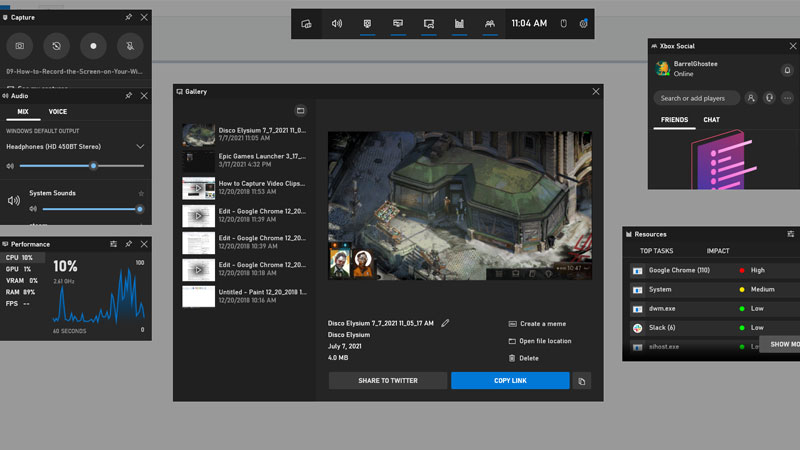Image resolution: width=800 pixels, height=450 pixels.
Task: Toggle Capture widget icon in Game Bar
Action: coord(367,23)
